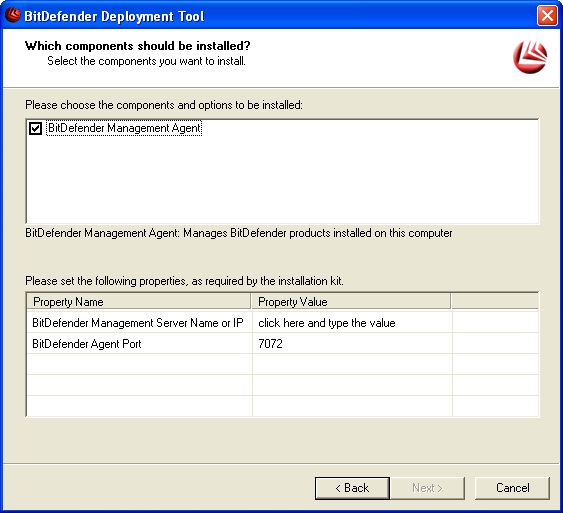
Task: Click the BitDefender Agent Port property name
Action: [x=87, y=344]
